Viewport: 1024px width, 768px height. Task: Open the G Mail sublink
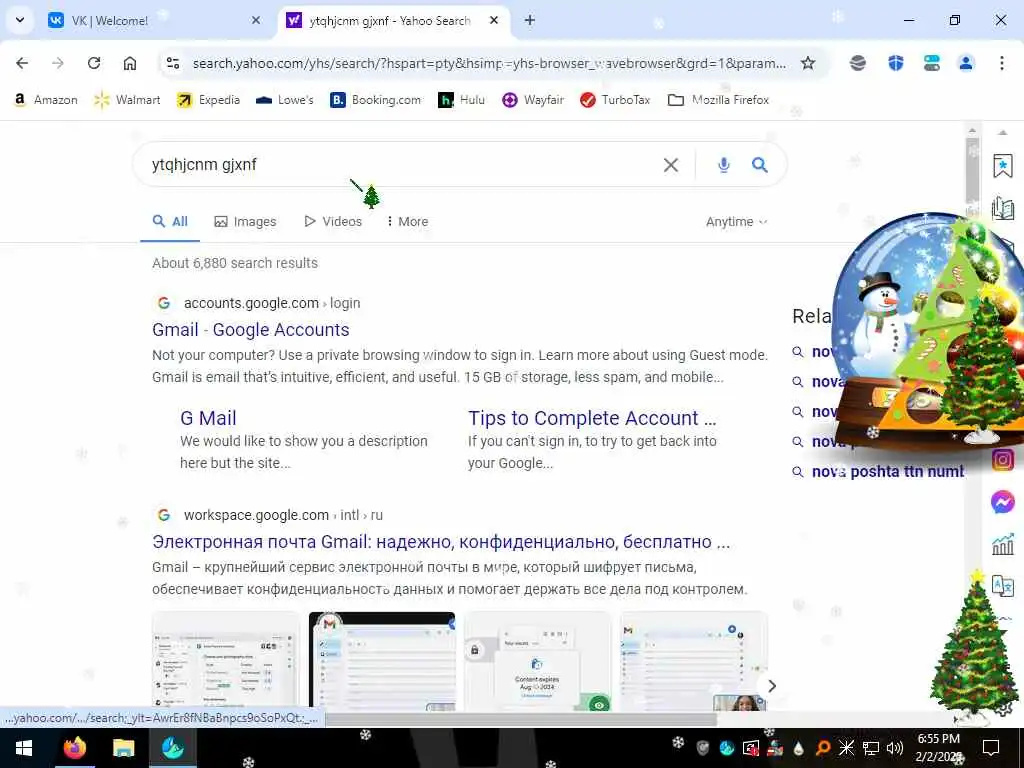tap(208, 418)
